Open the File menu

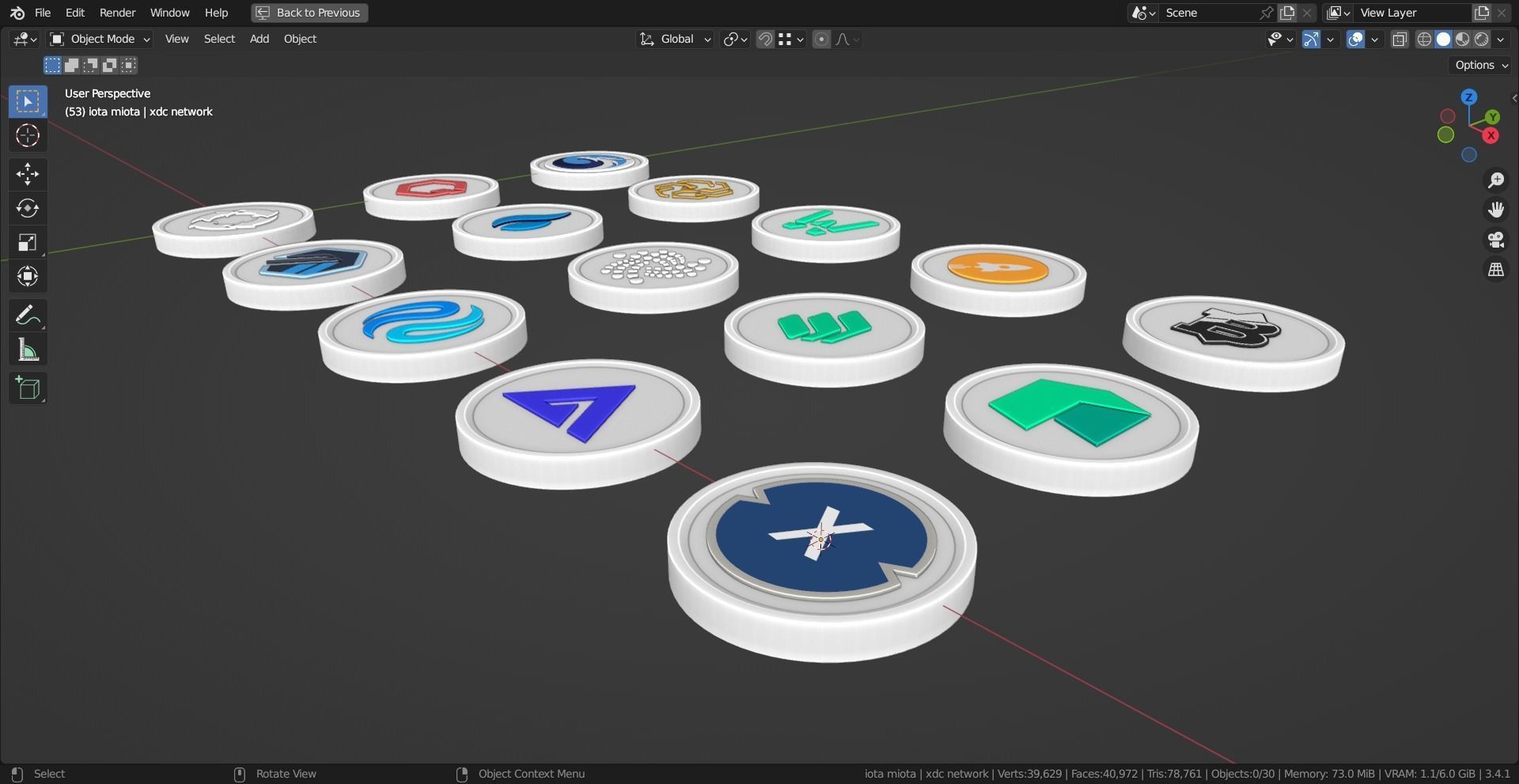[x=43, y=13]
